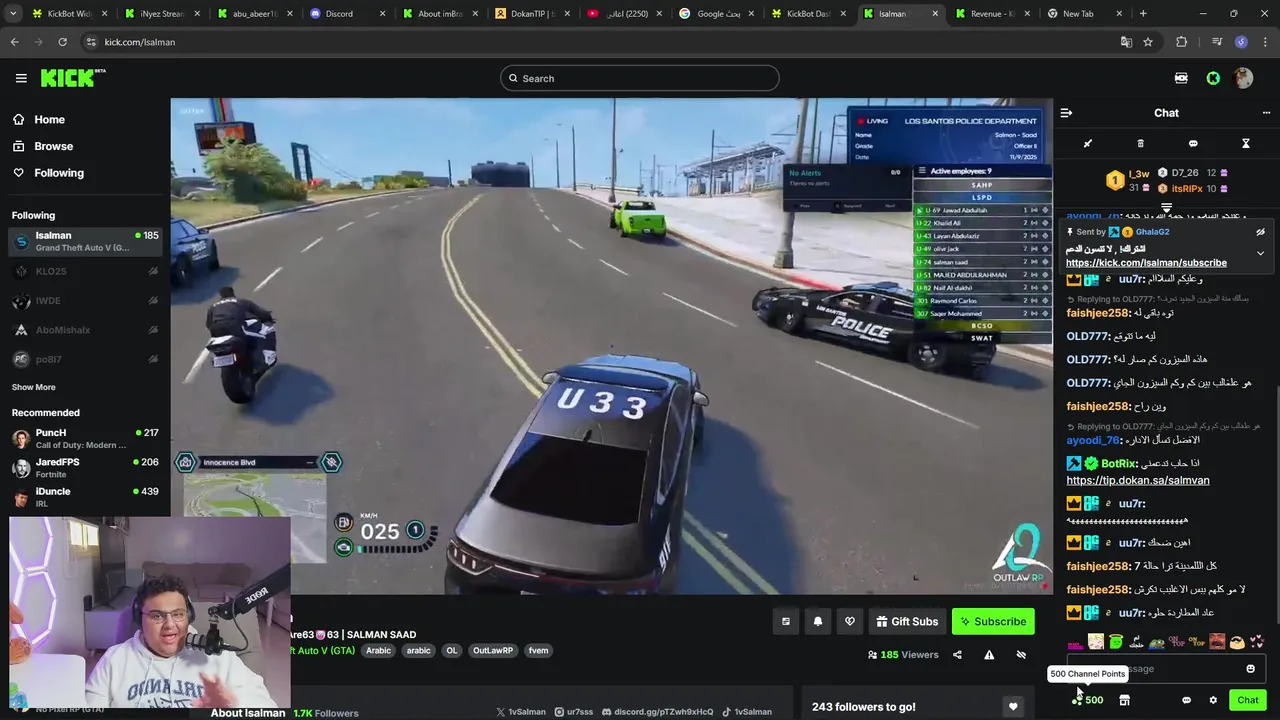Click the green frog halo emote
Screen dimensions: 1280x720
pyautogui.click(x=1116, y=642)
